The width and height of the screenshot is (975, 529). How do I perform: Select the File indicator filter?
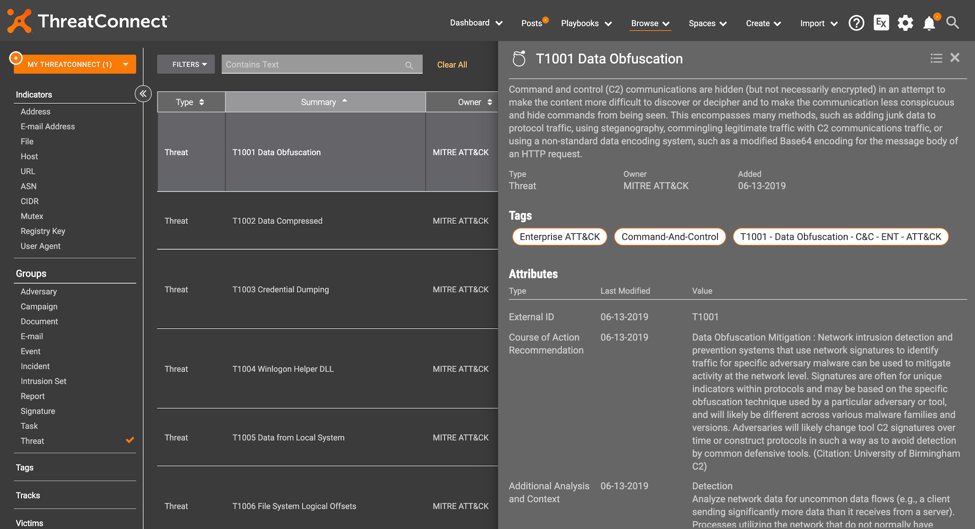pos(27,141)
